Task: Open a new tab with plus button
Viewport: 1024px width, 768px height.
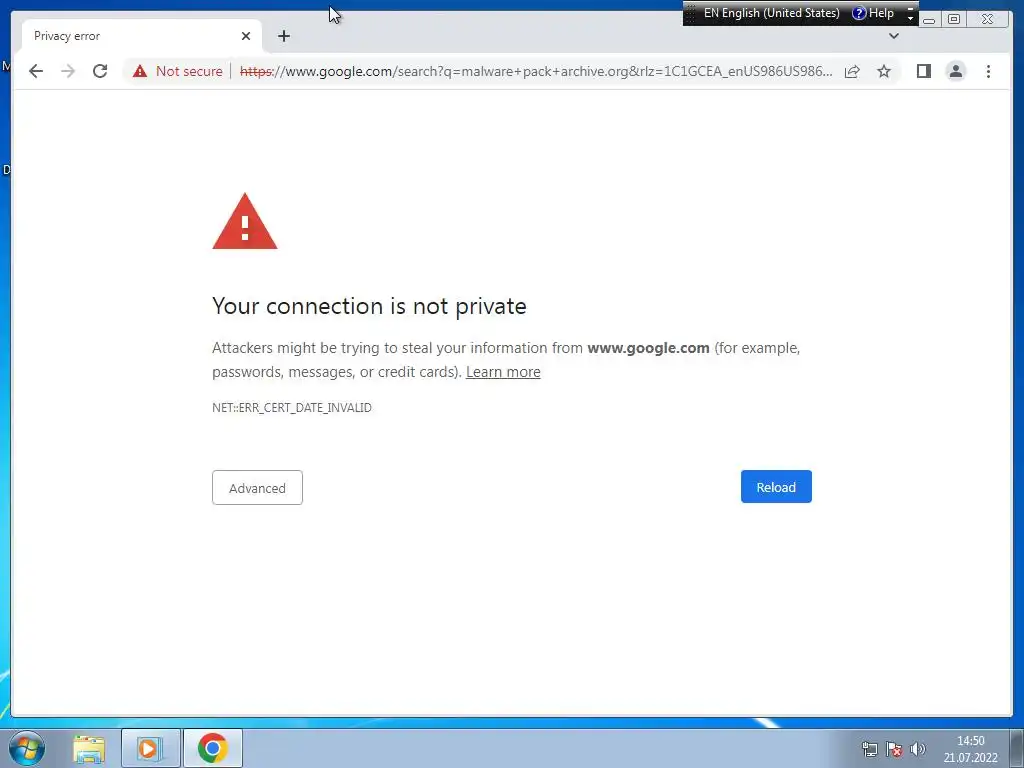Action: tap(283, 36)
